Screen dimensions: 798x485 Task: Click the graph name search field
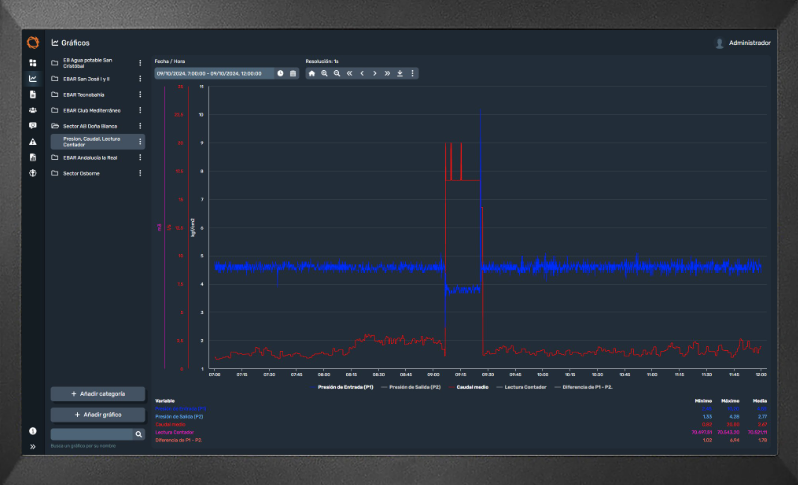coord(92,434)
